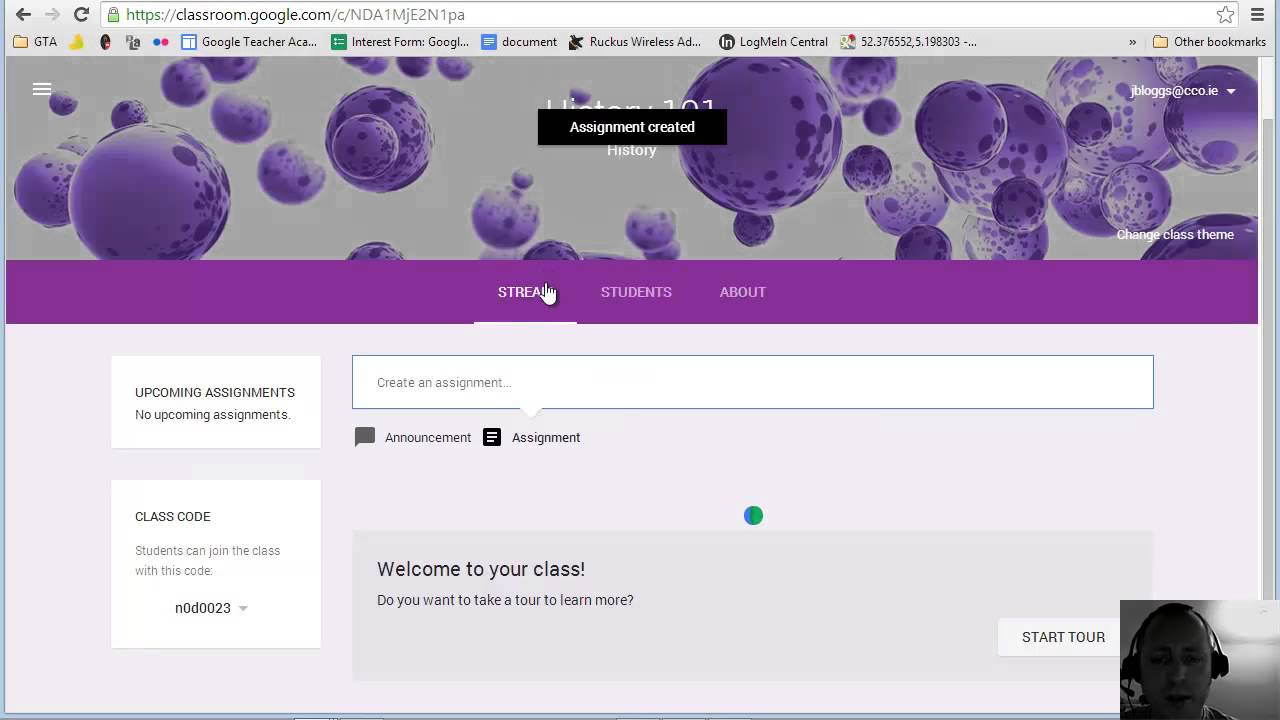Open the LogMeIn Central bookmark

click(x=773, y=42)
